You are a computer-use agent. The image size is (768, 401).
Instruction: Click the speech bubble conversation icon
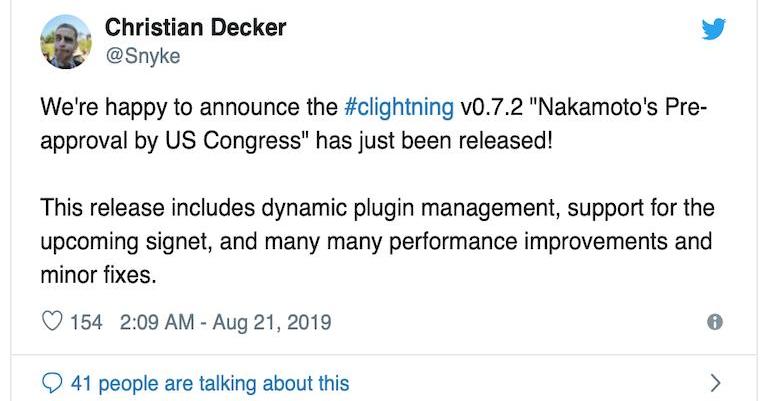tap(52, 382)
